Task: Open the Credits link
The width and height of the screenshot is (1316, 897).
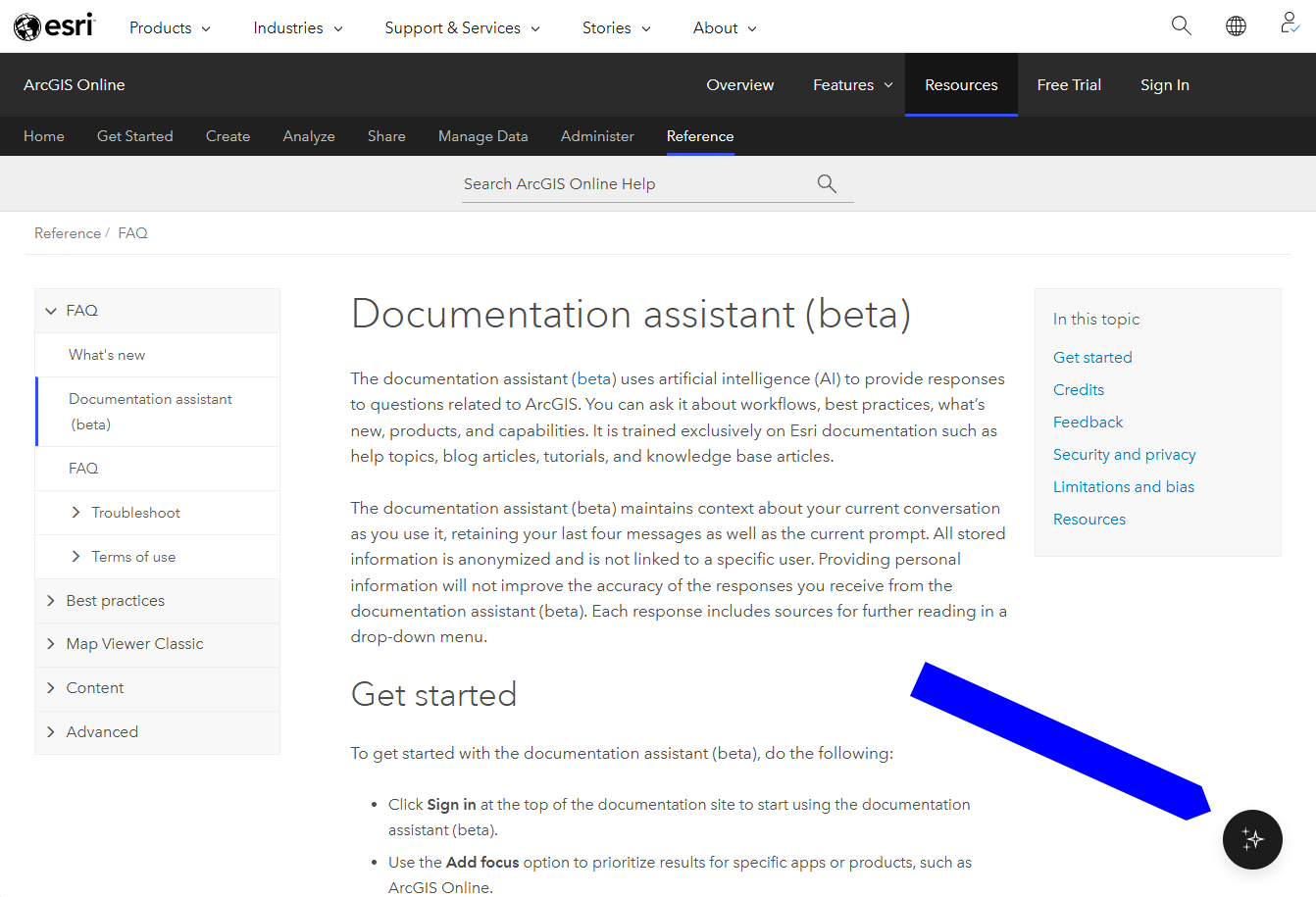Action: (x=1078, y=389)
